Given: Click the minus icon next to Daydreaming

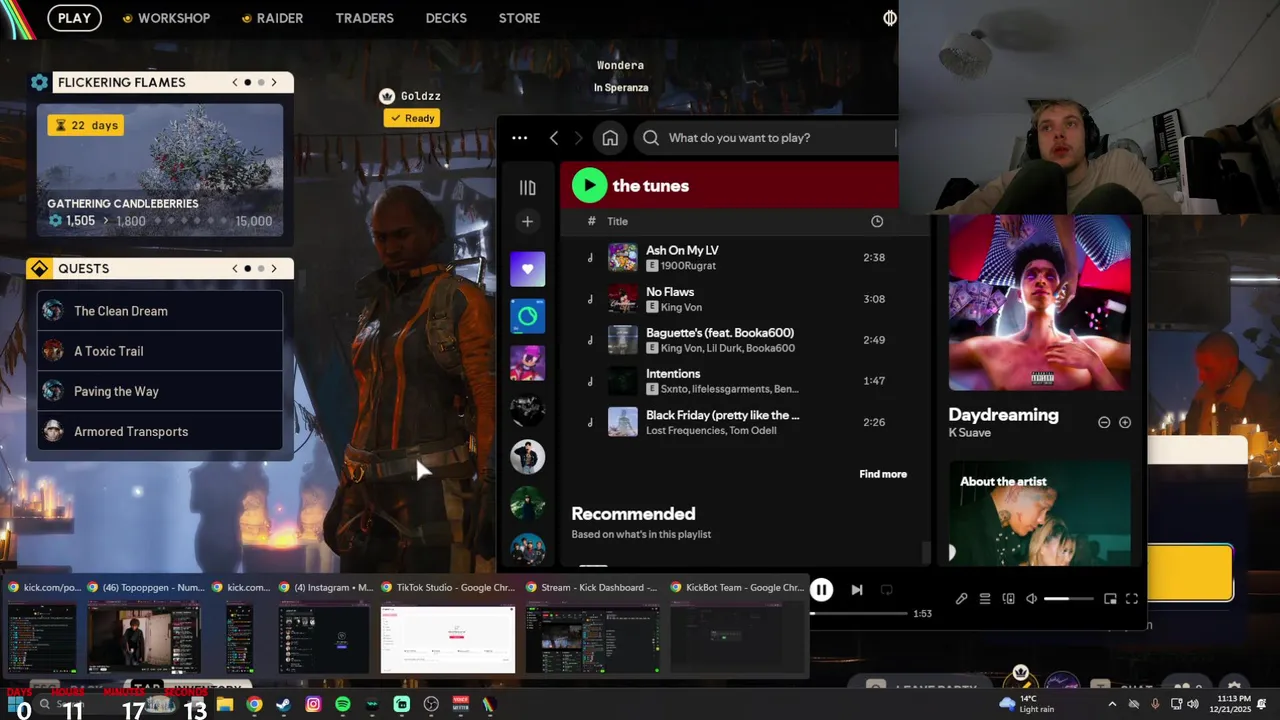Looking at the screenshot, I should click(1104, 422).
